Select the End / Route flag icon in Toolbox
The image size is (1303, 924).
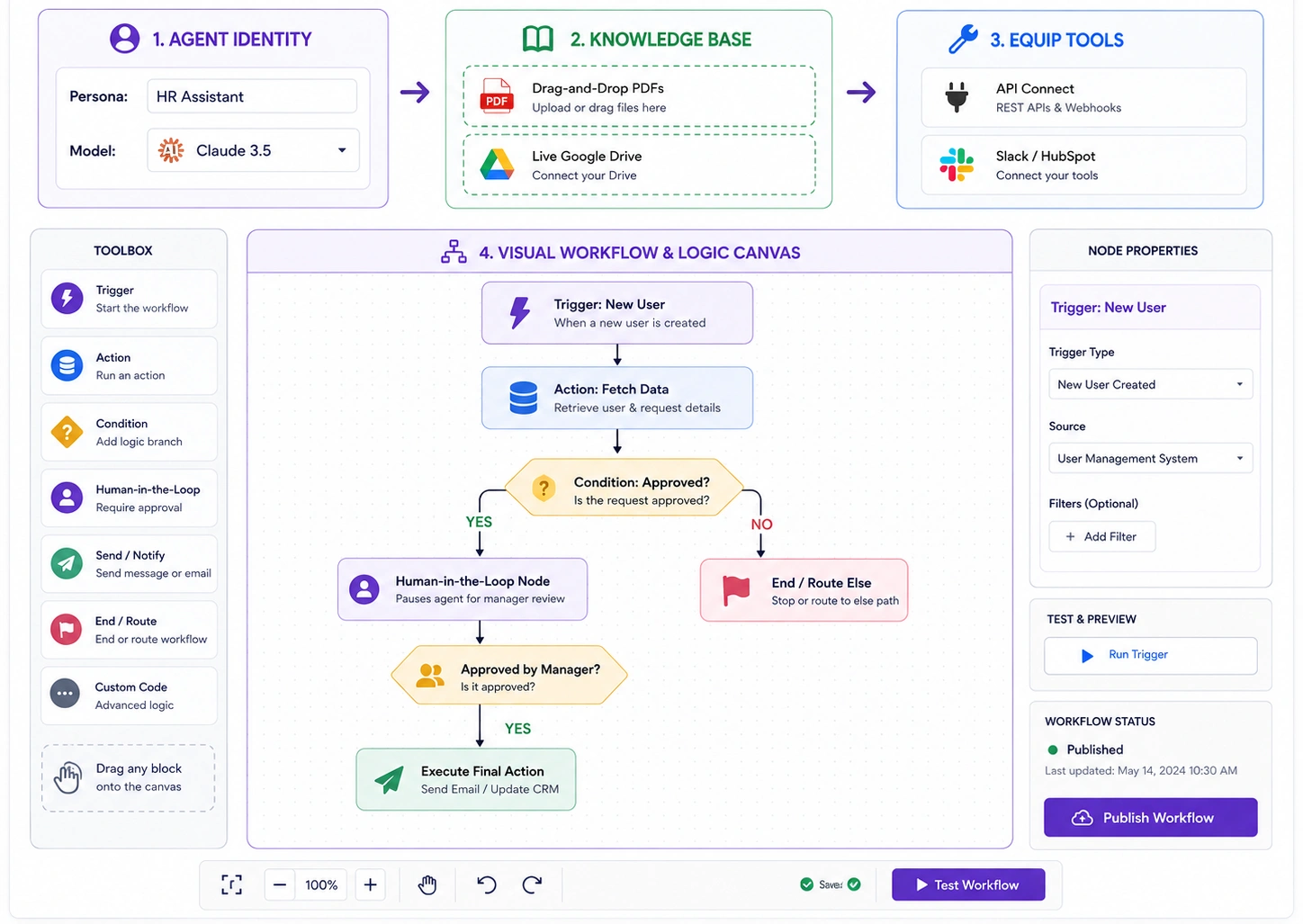(67, 629)
